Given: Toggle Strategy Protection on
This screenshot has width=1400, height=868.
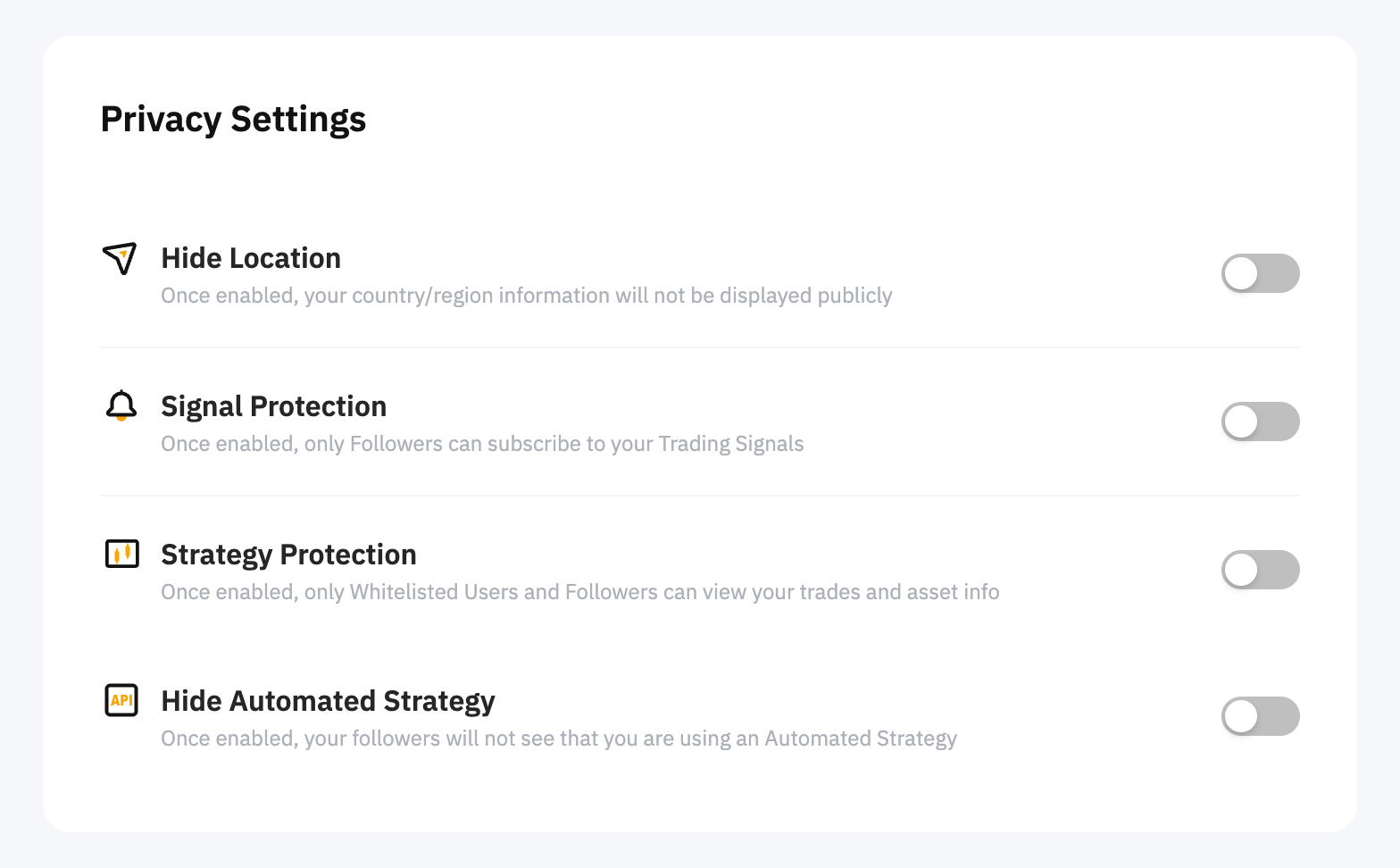Looking at the screenshot, I should pyautogui.click(x=1260, y=570).
